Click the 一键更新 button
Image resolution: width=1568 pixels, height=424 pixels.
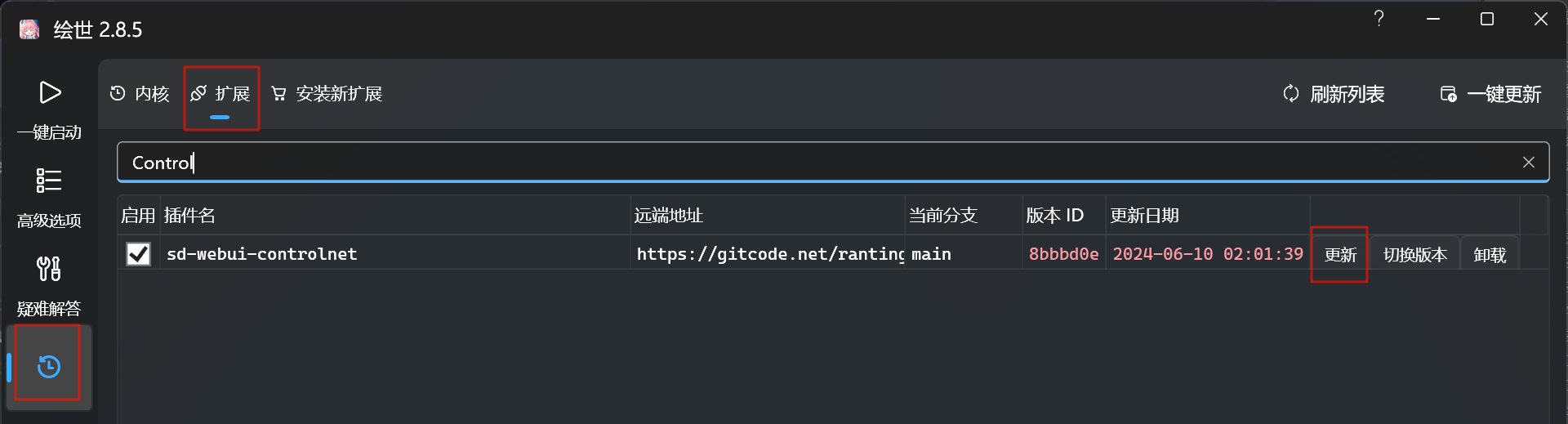(1490, 94)
